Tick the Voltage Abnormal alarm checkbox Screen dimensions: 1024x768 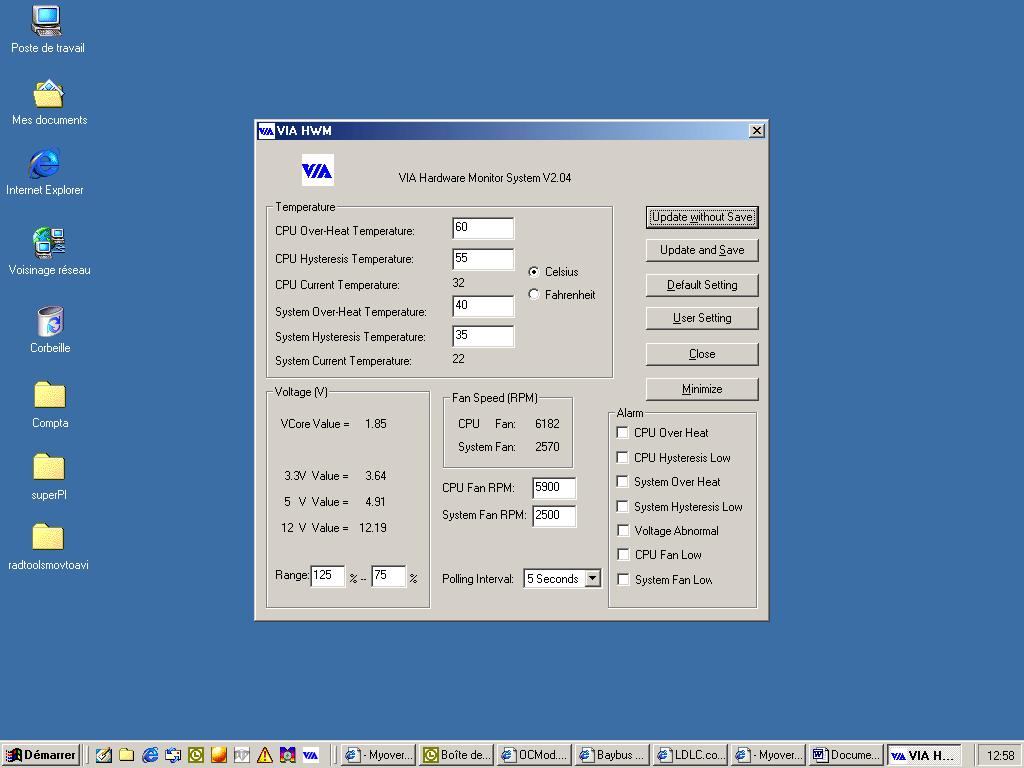click(623, 530)
